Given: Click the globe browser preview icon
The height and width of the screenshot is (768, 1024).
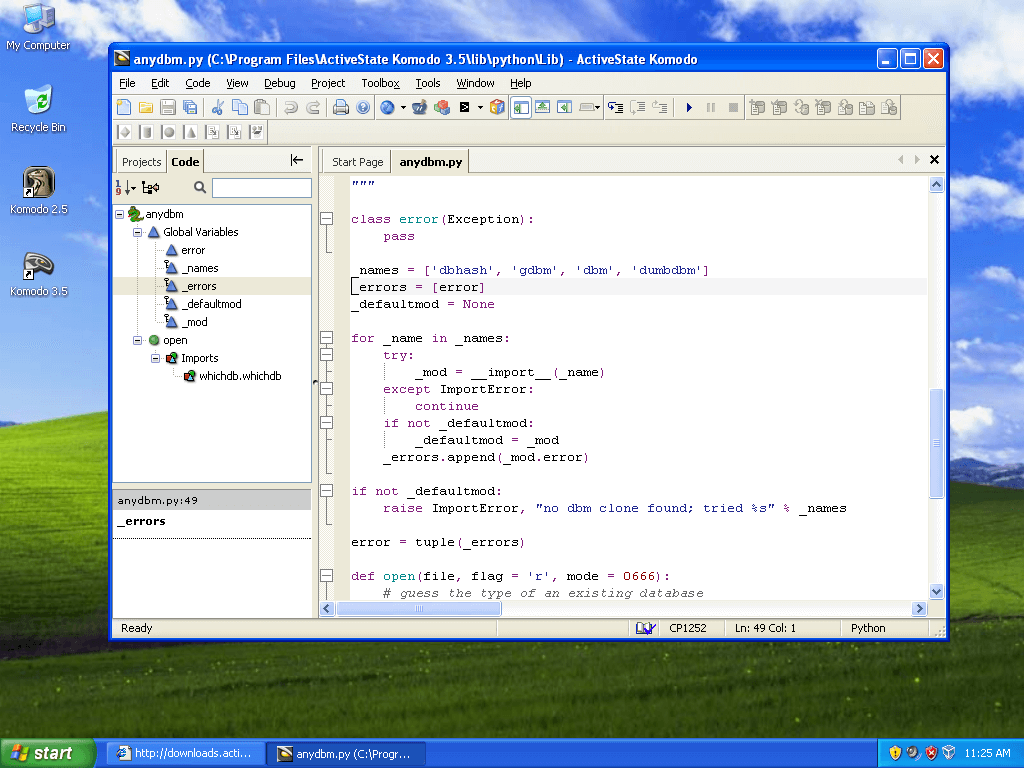Looking at the screenshot, I should (387, 107).
